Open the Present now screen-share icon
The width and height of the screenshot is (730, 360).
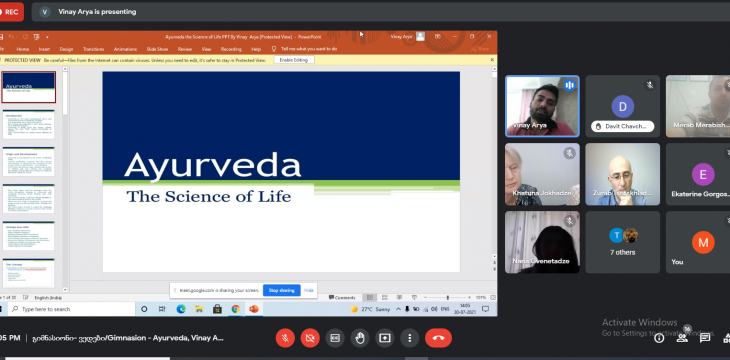pos(385,338)
